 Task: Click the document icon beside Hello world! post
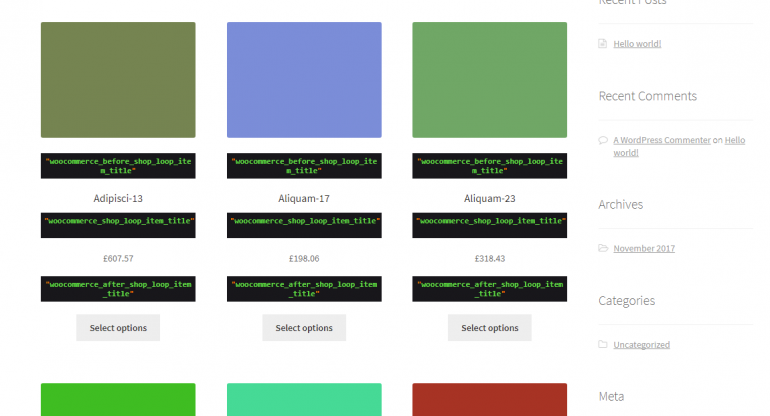click(602, 44)
